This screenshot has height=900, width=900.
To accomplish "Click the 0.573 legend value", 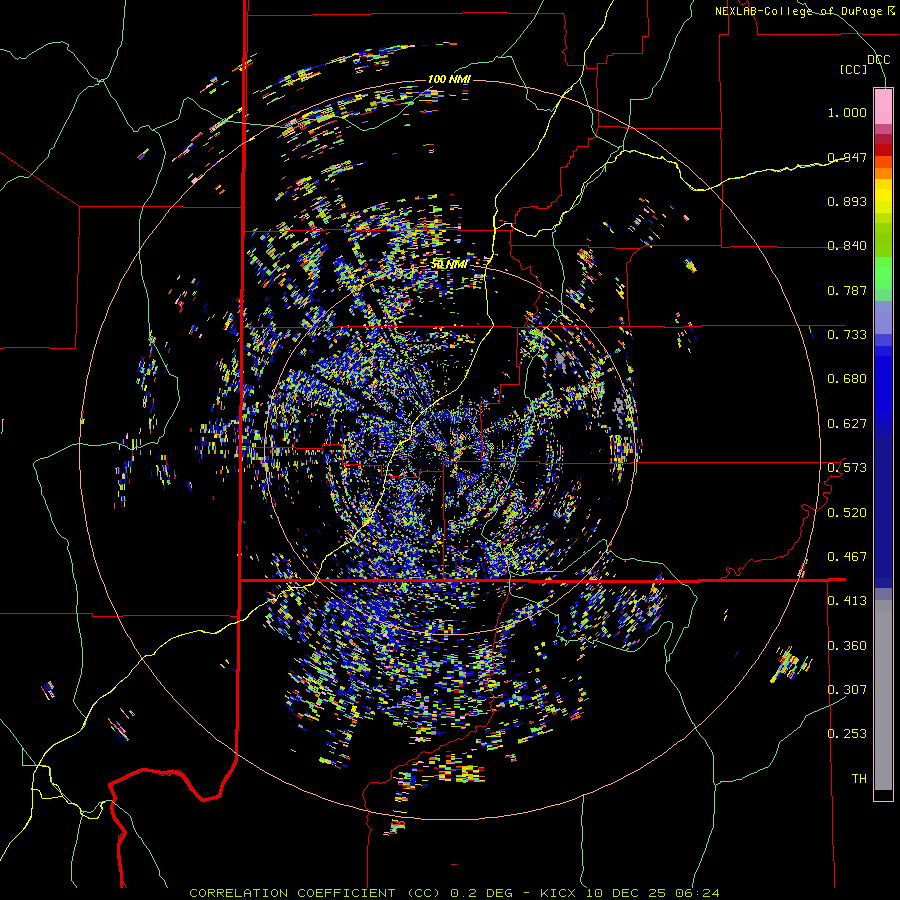I will point(847,468).
